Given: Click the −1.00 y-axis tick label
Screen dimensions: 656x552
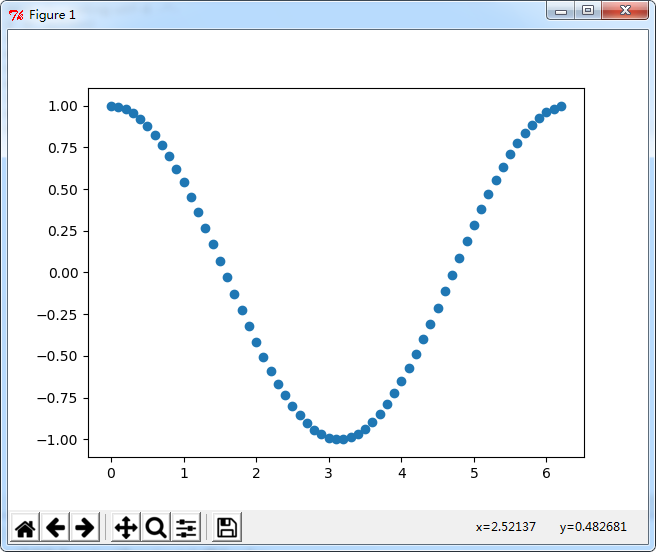Looking at the screenshot, I should [57, 440].
